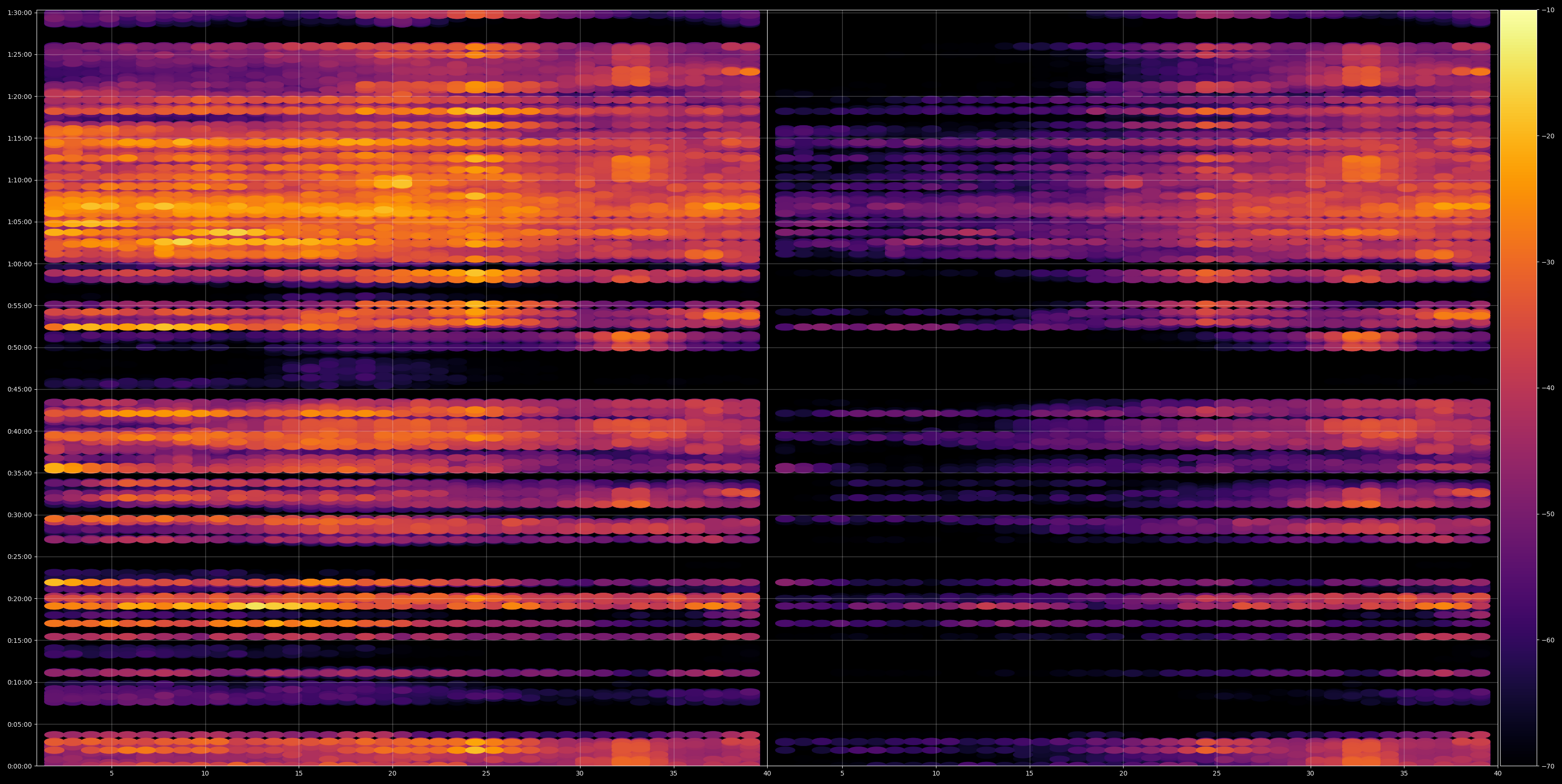Select x-axis label 20 under right heatmap

click(1123, 774)
